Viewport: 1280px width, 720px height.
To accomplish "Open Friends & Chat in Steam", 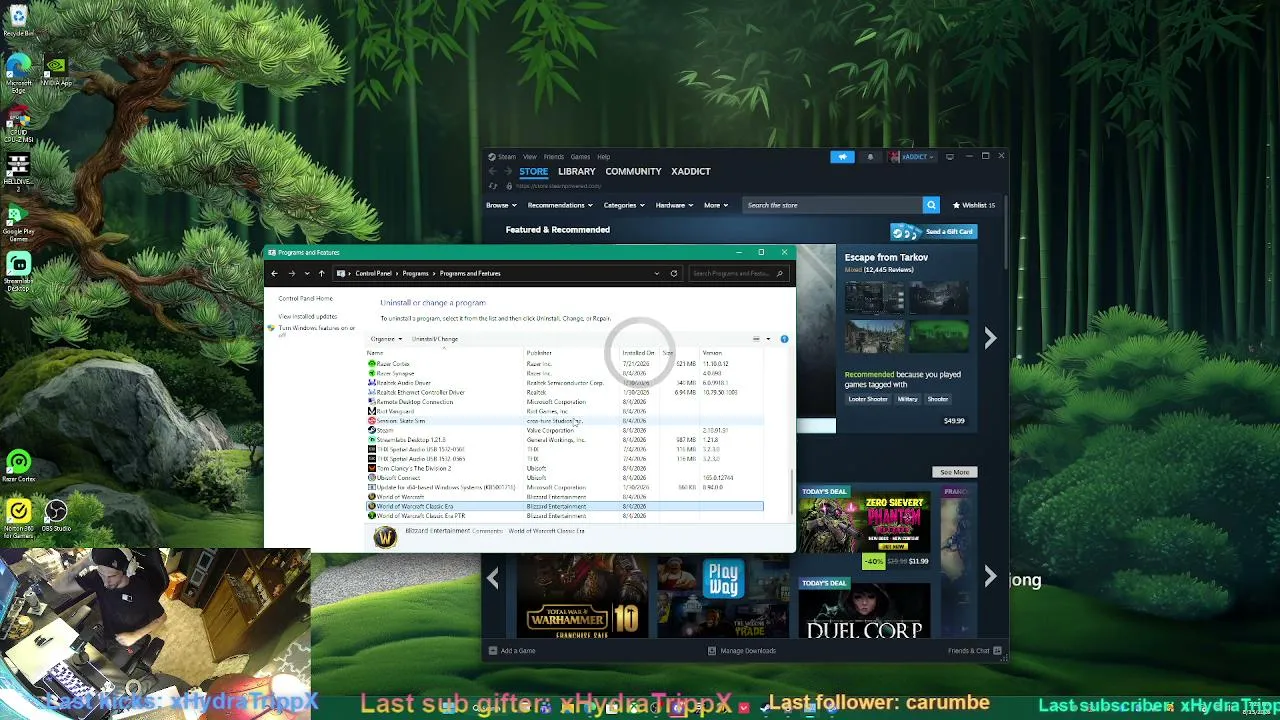I will click(x=974, y=651).
